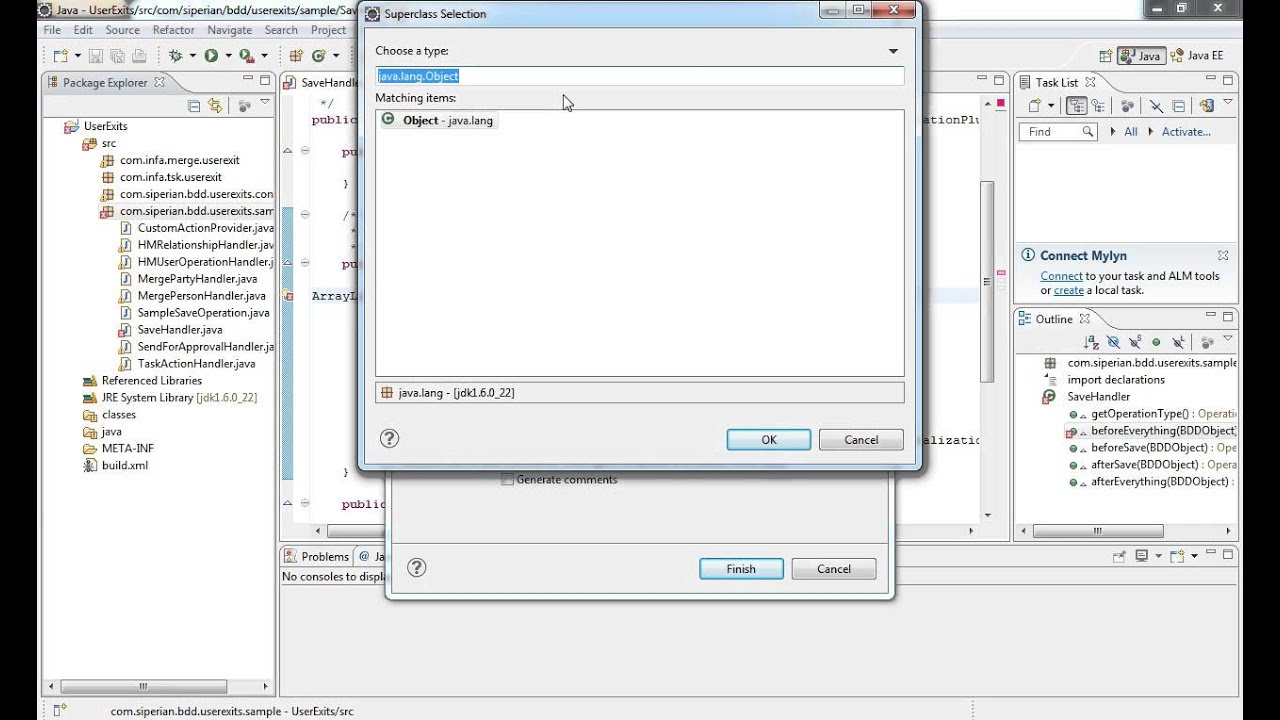Click the New wizard toolbar icon
This screenshot has height=720, width=1280.
click(x=61, y=56)
